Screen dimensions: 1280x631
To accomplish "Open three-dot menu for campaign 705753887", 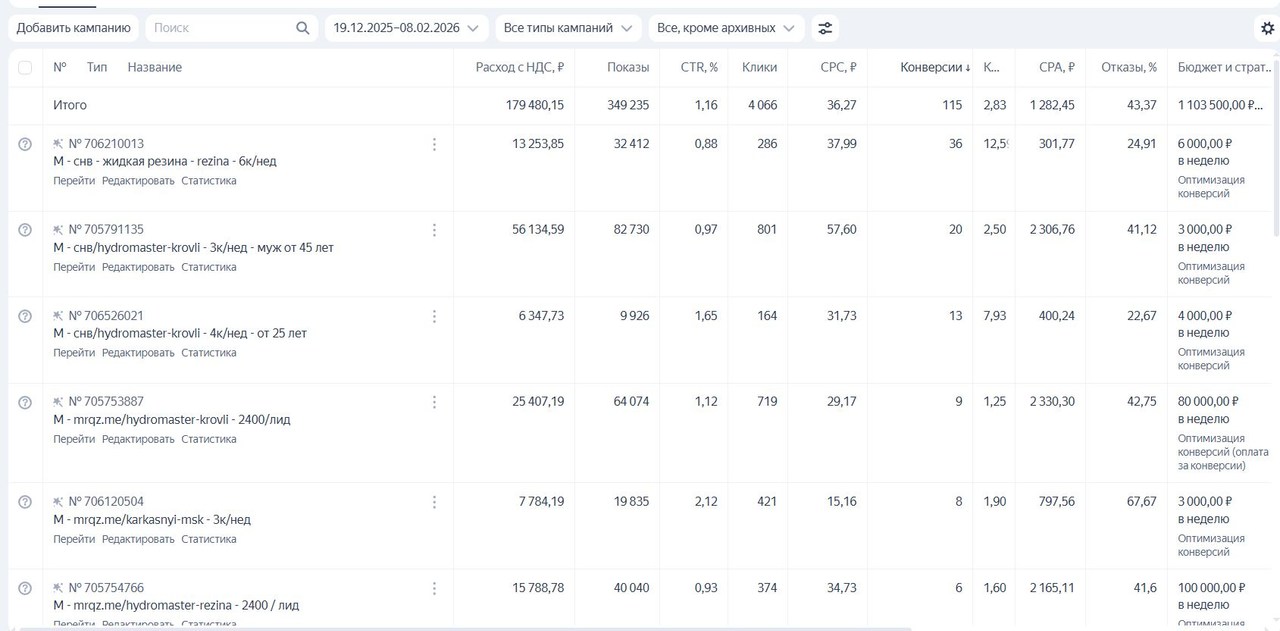I will point(434,402).
